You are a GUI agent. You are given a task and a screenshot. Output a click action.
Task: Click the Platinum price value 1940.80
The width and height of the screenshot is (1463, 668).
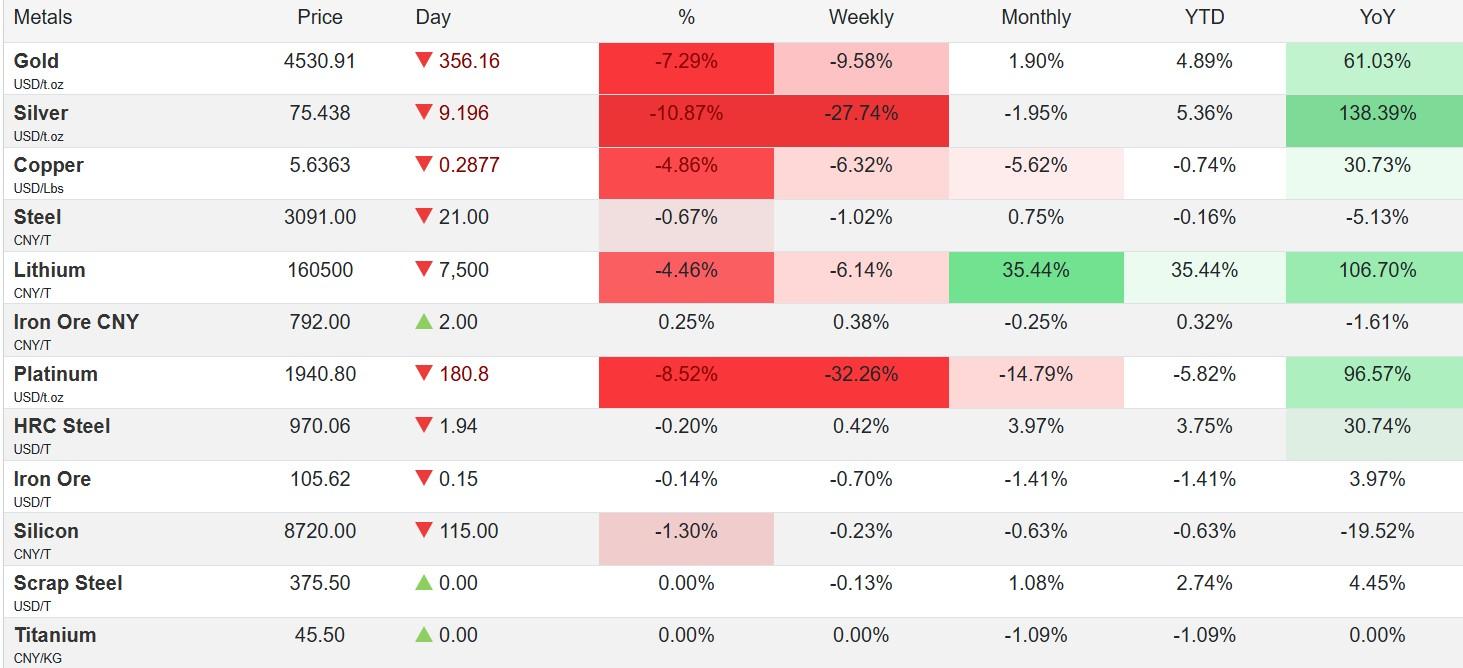click(x=320, y=374)
